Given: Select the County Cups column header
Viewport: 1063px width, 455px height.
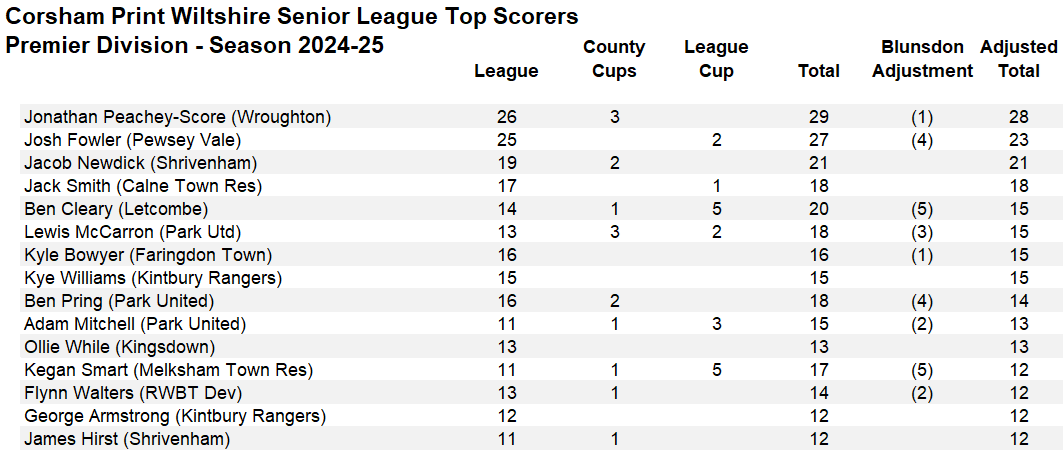Looking at the screenshot, I should coord(614,59).
